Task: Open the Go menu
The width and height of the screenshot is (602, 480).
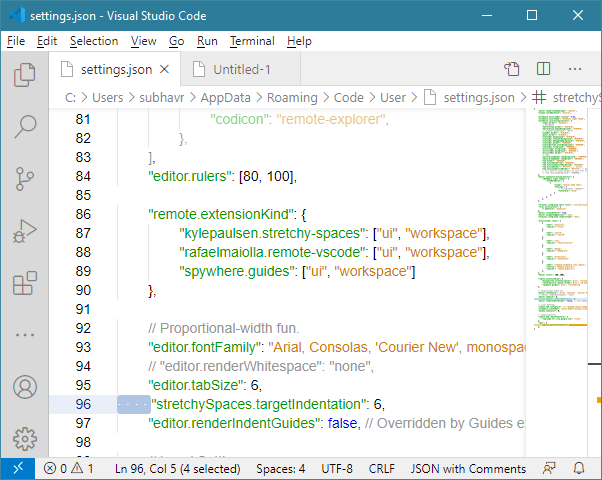Action: (177, 41)
